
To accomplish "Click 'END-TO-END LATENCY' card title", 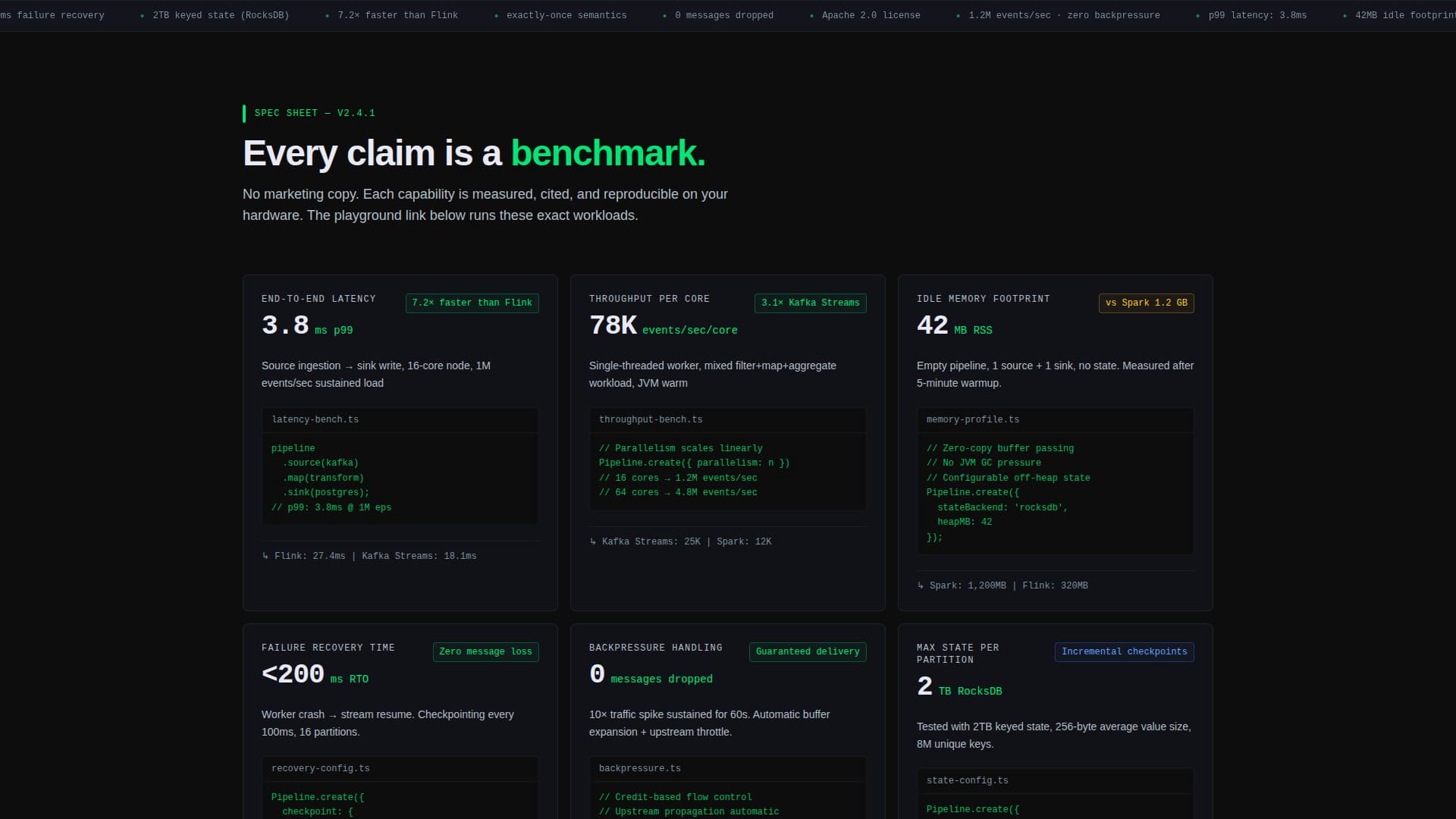I will point(318,300).
